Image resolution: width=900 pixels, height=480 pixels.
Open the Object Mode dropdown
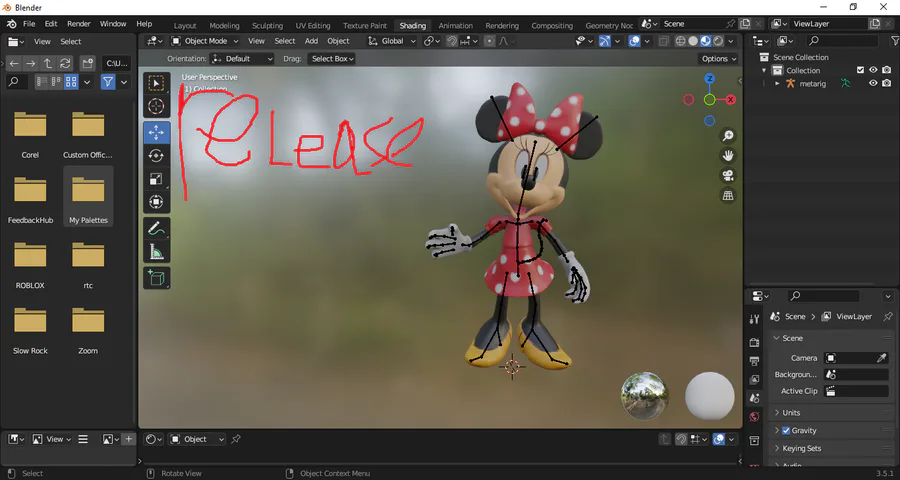[x=205, y=41]
